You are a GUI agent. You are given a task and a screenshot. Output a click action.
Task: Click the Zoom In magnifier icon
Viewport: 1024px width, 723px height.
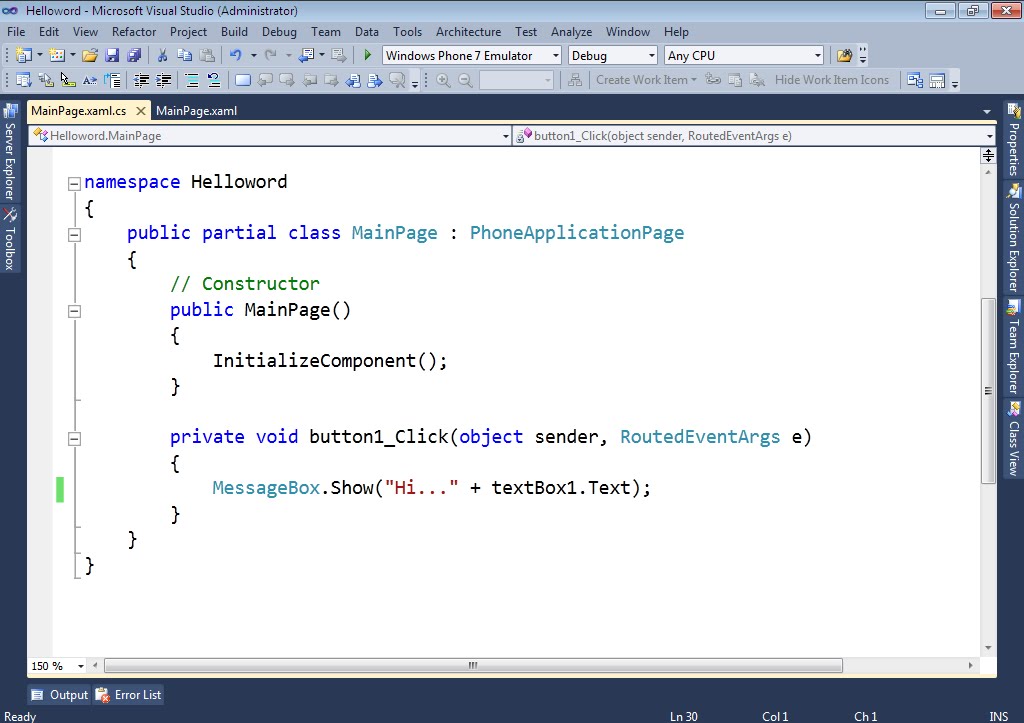[x=443, y=80]
